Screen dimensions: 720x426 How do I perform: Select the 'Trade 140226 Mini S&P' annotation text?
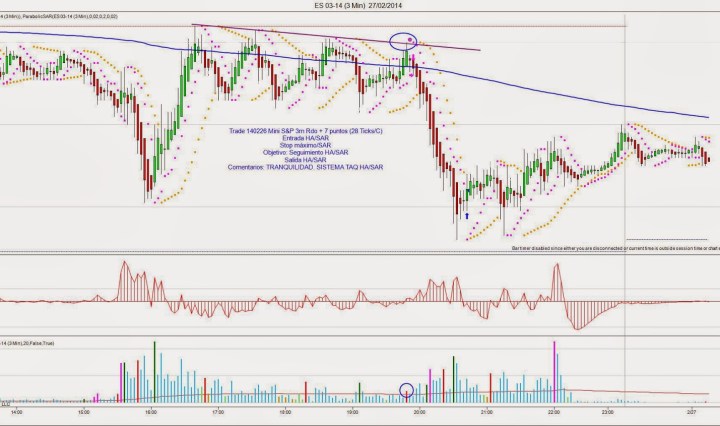(310, 130)
